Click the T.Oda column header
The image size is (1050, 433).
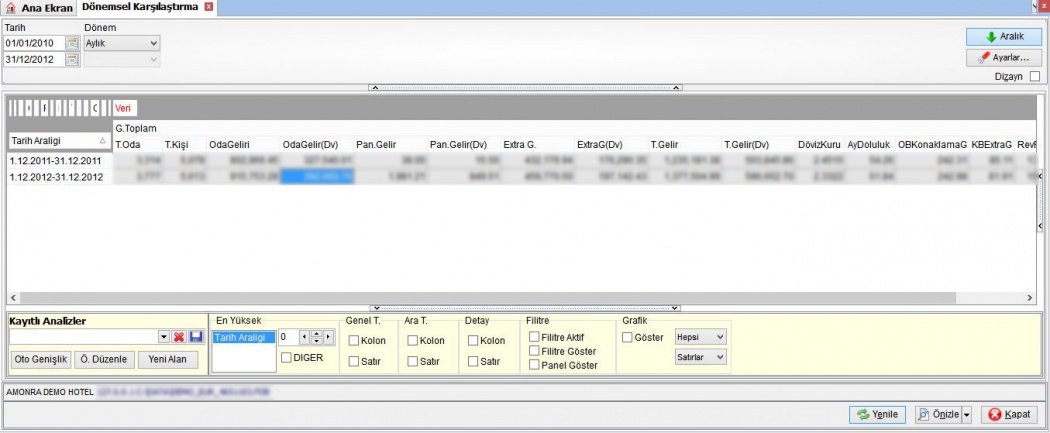pyautogui.click(x=137, y=144)
